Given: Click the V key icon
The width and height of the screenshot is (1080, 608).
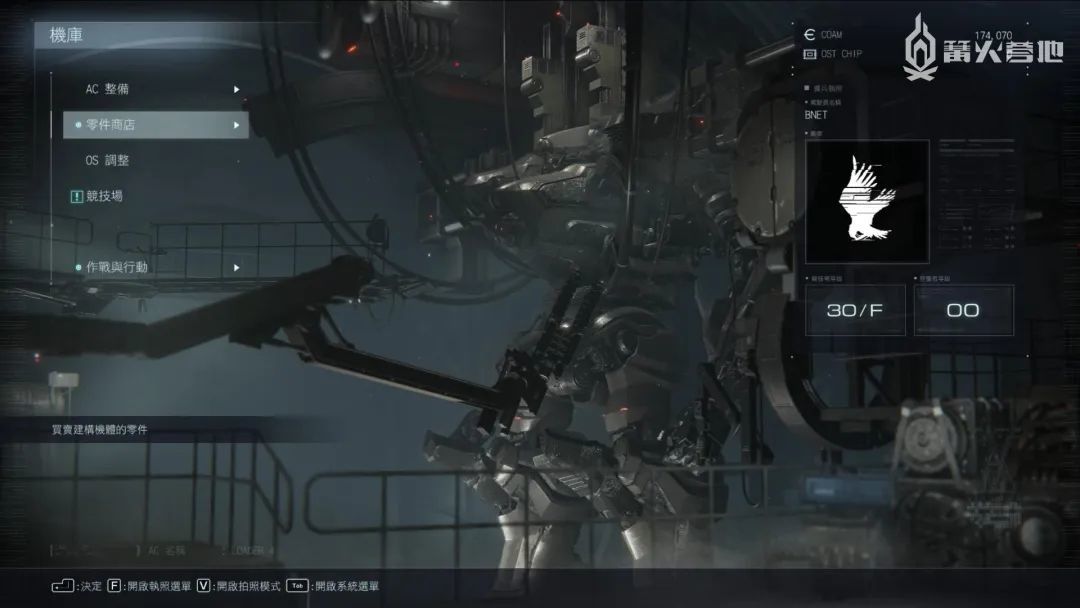Looking at the screenshot, I should [x=203, y=586].
